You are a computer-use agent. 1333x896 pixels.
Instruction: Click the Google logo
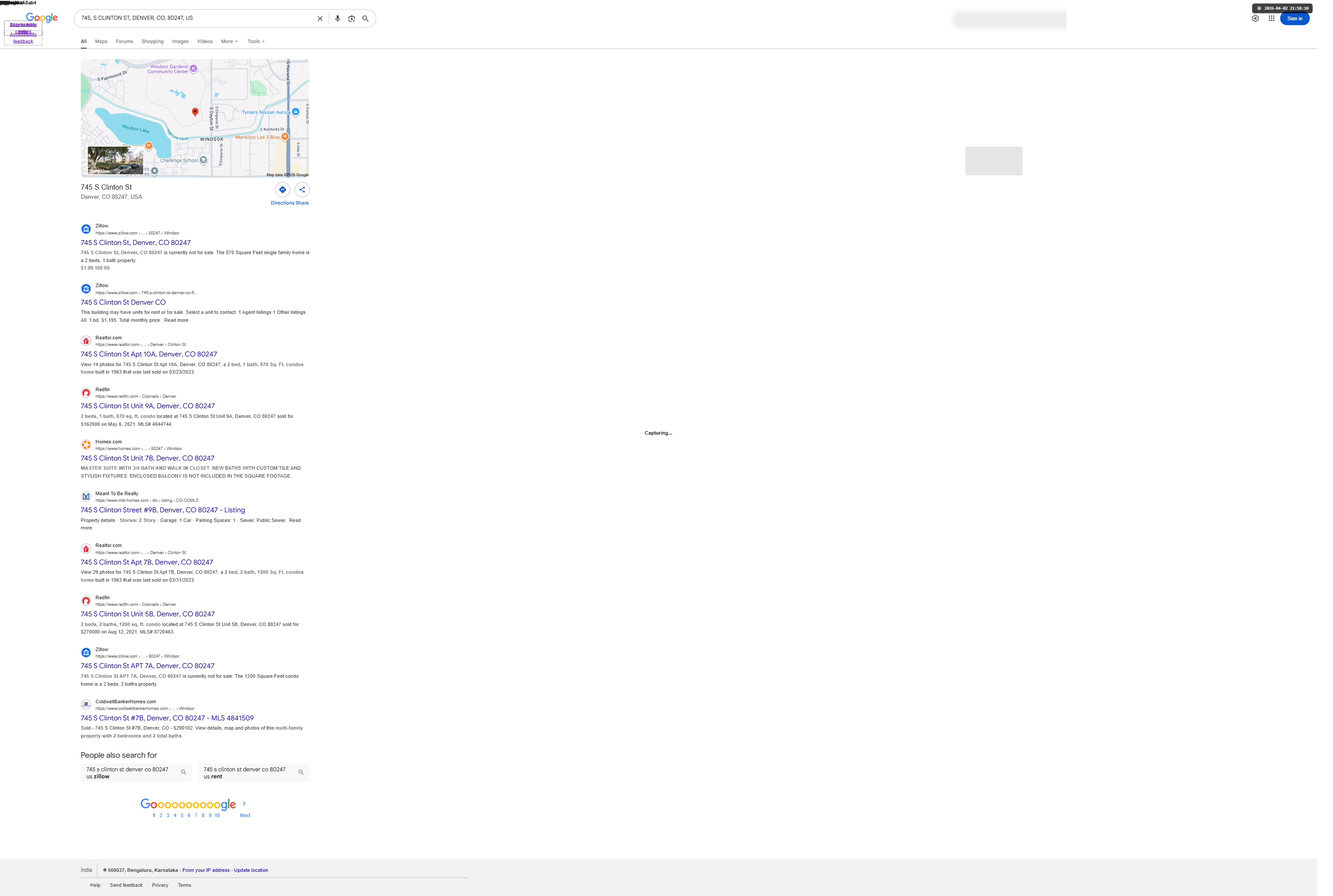pyautogui.click(x=42, y=18)
